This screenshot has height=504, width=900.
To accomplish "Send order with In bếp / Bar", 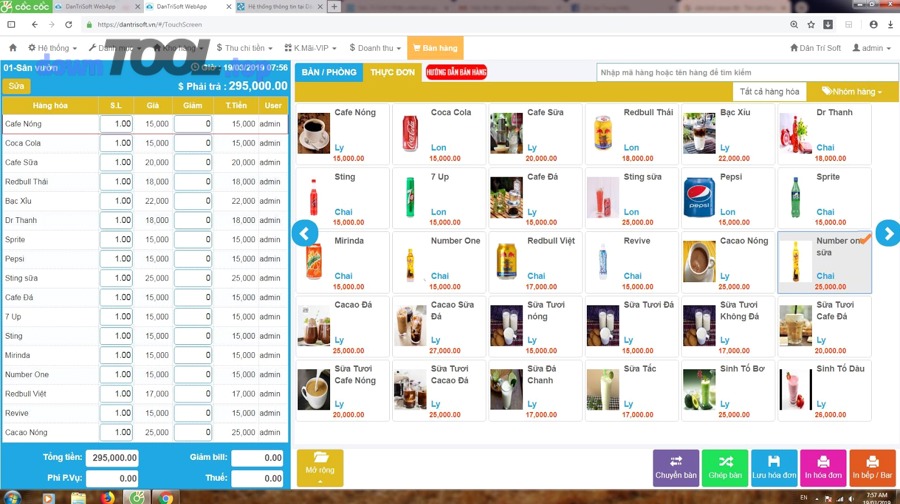I will [872, 468].
